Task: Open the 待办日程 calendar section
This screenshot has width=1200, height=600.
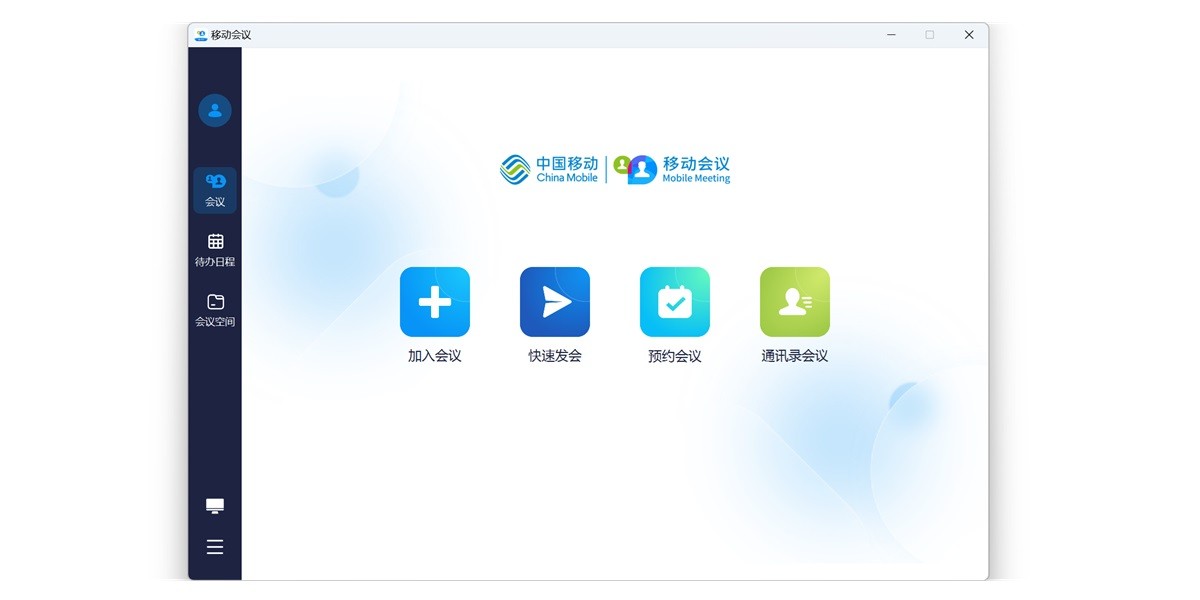Action: [215, 250]
